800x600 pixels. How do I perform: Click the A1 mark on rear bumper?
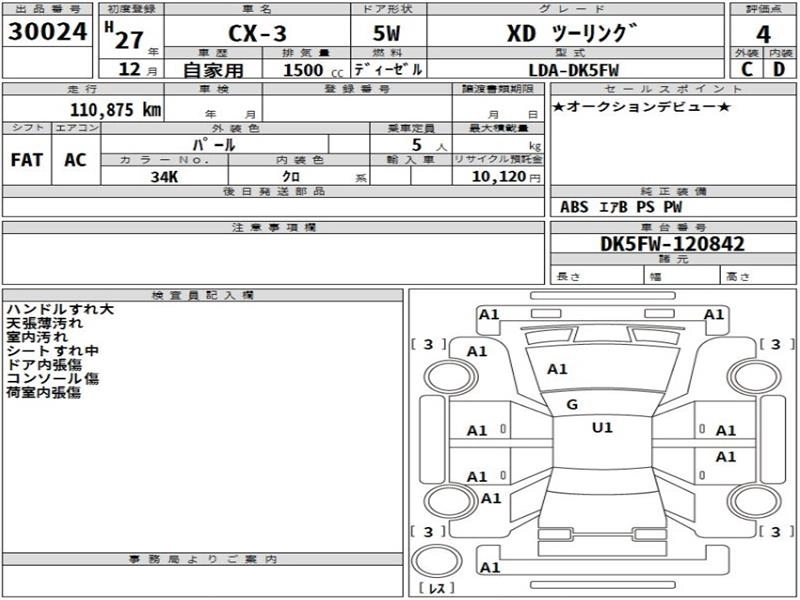tap(490, 567)
